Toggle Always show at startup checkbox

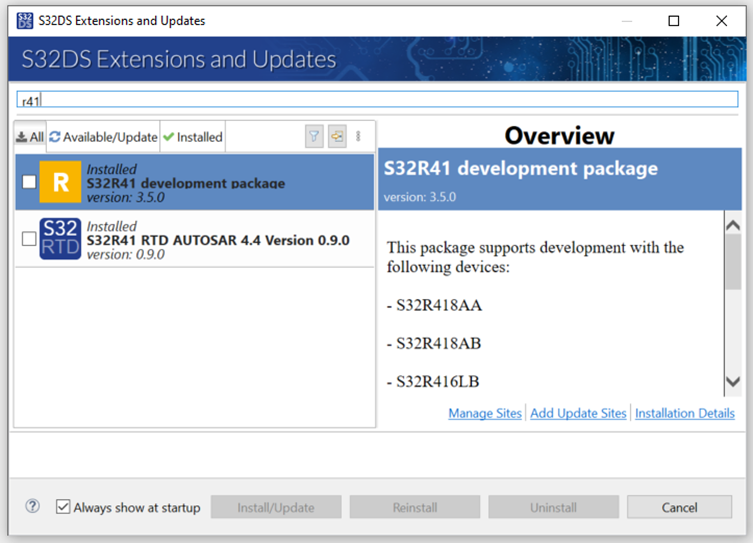coord(63,507)
